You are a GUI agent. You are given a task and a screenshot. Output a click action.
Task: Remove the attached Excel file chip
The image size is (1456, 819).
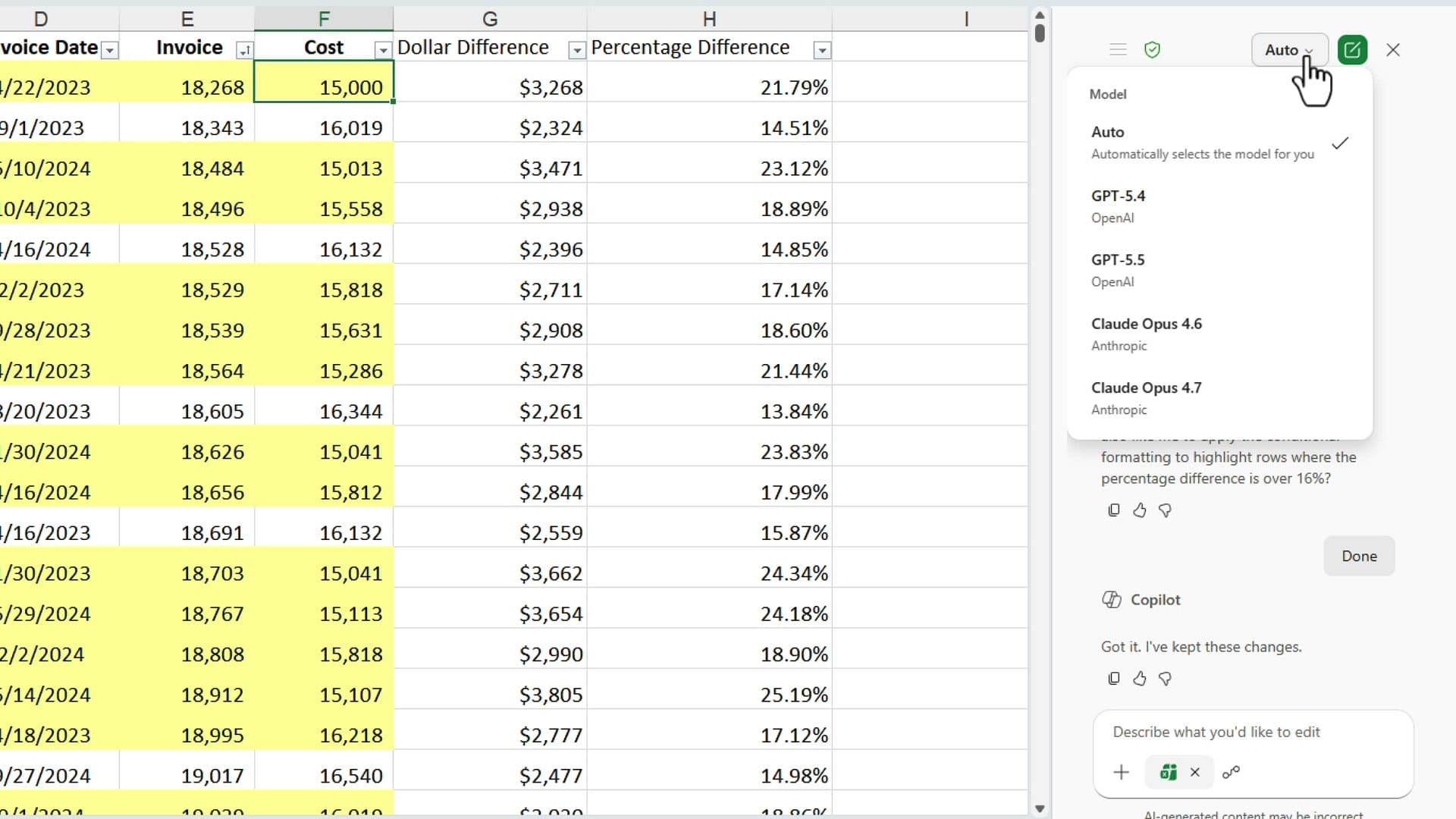(x=1195, y=772)
